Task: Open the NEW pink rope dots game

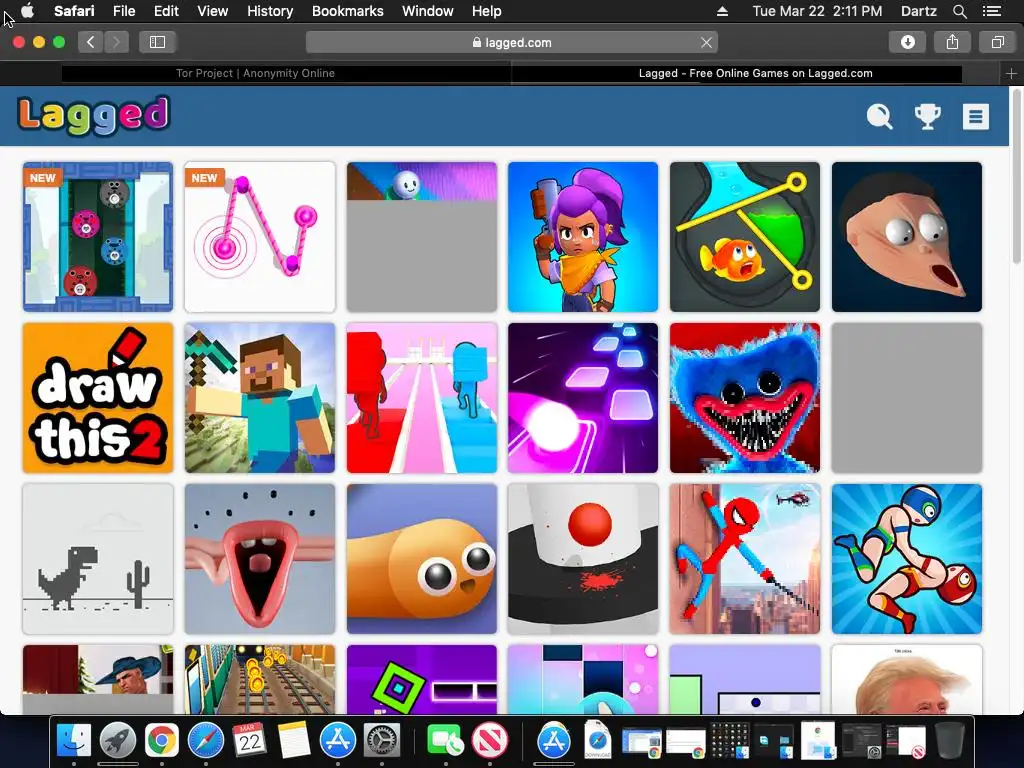Action: pyautogui.click(x=260, y=237)
